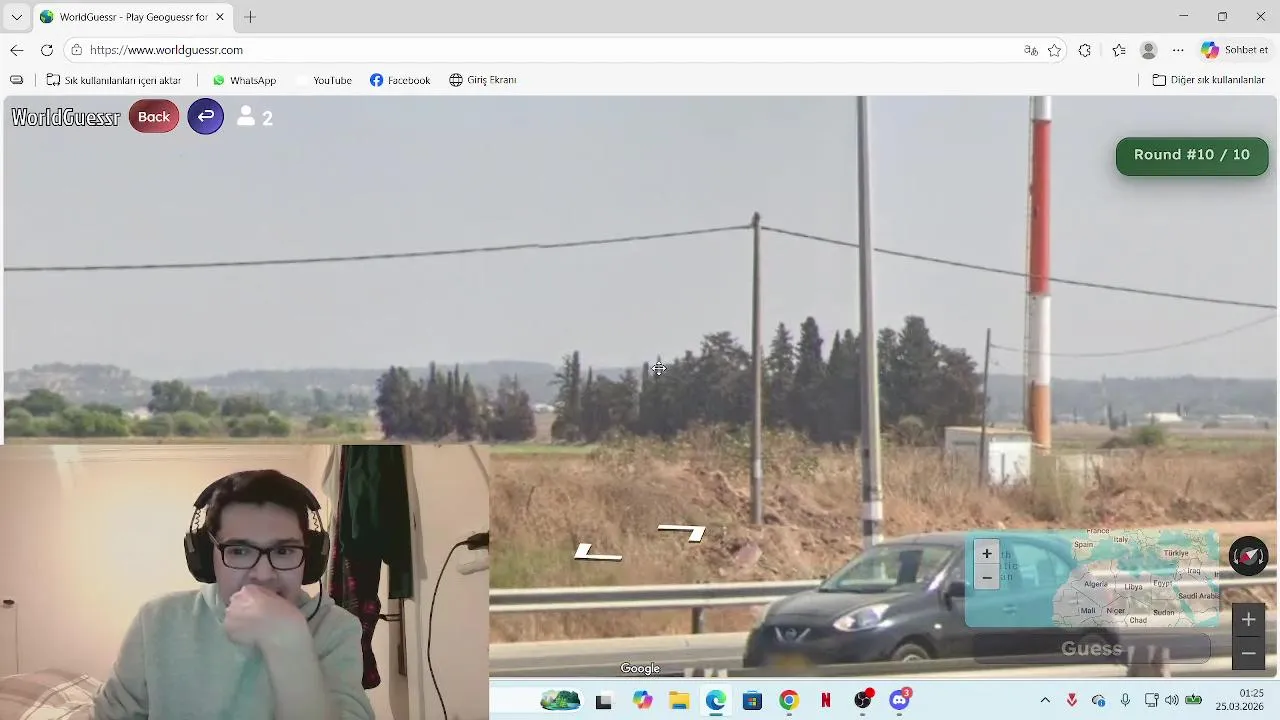
Task: Show hidden system tray icons
Action: 1045,701
